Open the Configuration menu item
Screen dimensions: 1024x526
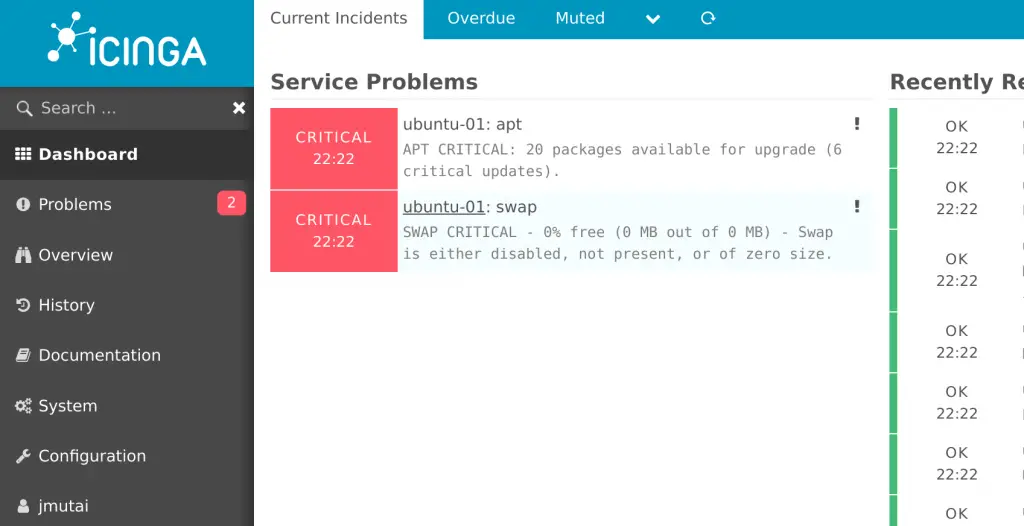pos(127,456)
